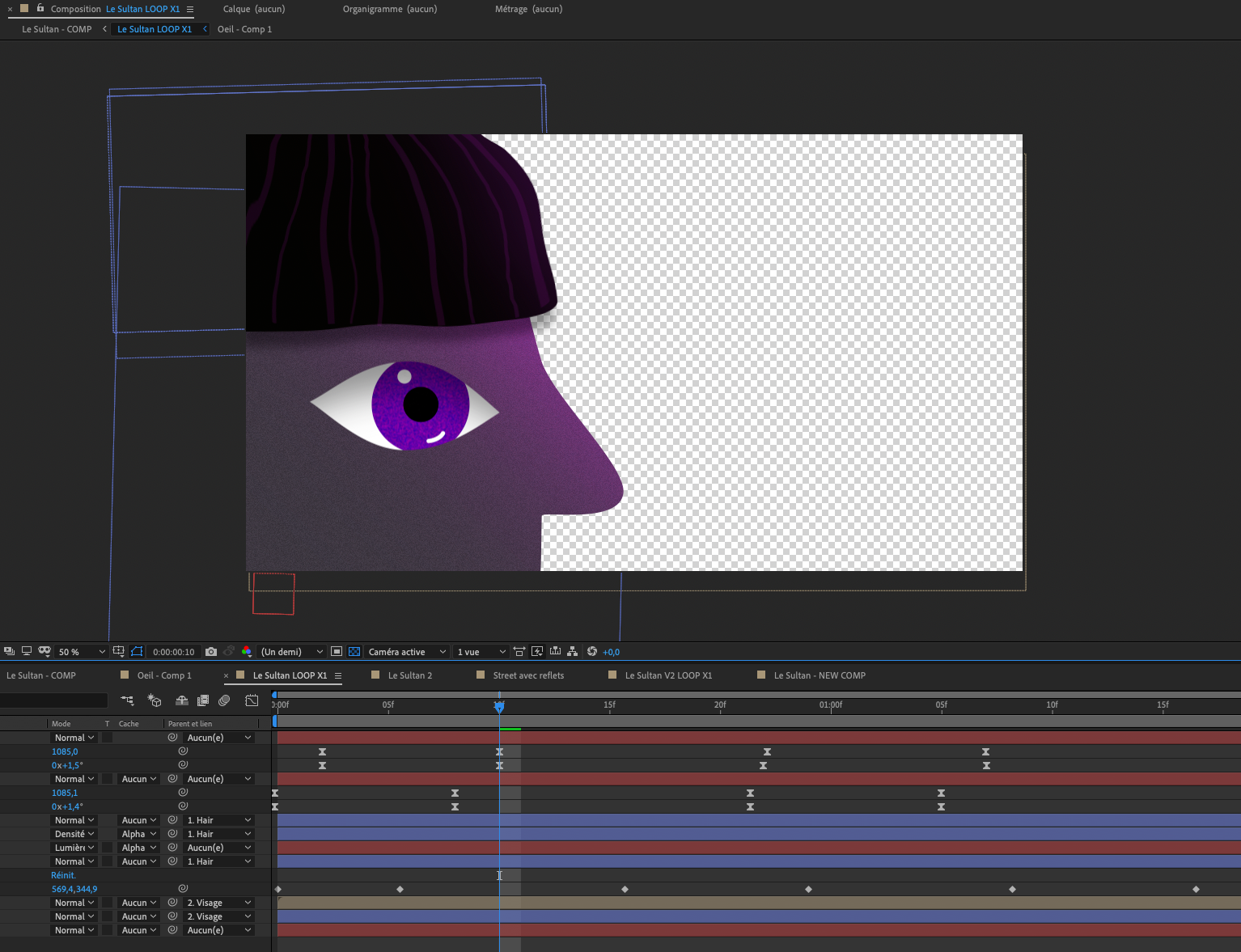
Task: Open the RGB channel display icon
Action: pos(247,651)
